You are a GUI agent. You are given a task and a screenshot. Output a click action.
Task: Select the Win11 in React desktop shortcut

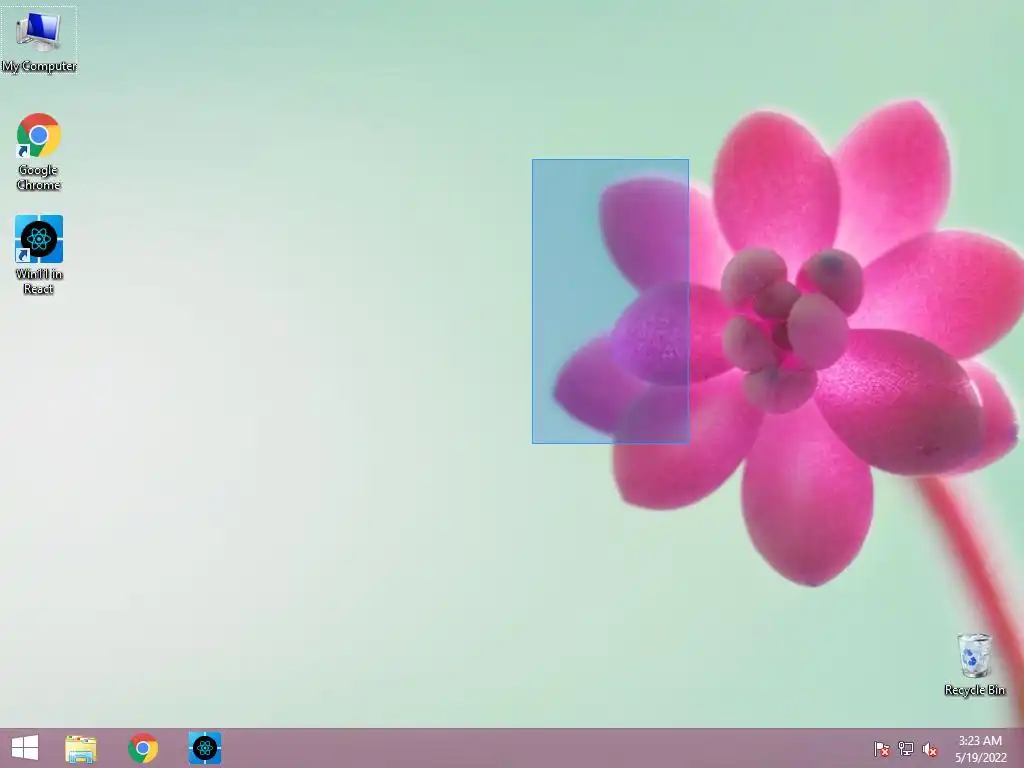[39, 255]
